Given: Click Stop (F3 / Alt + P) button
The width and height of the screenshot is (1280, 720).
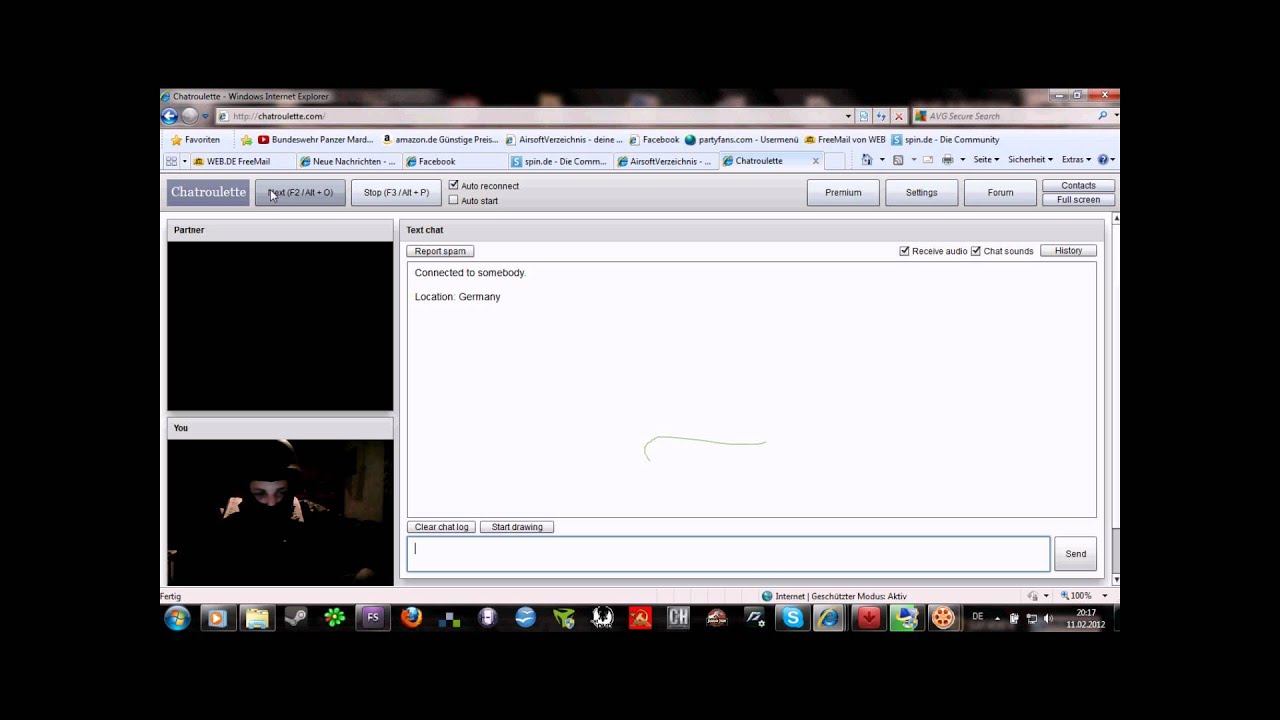Looking at the screenshot, I should 396,192.
